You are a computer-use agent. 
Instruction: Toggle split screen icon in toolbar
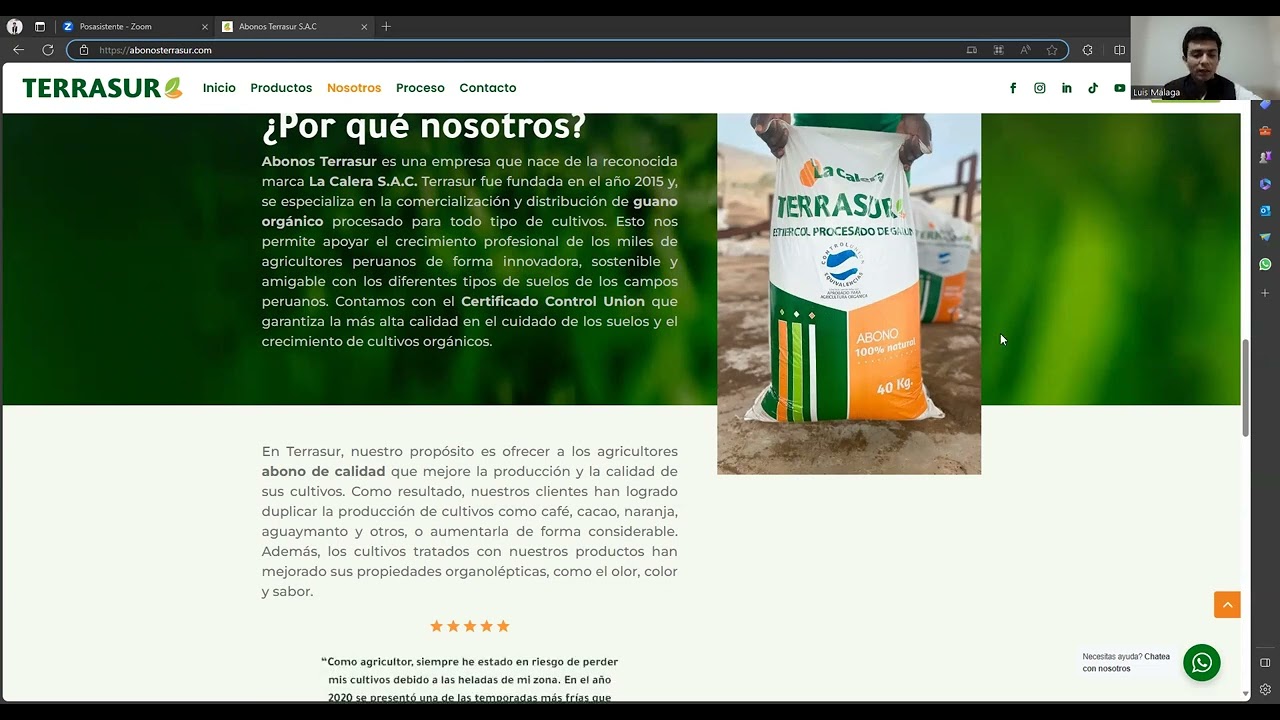pos(1119,50)
